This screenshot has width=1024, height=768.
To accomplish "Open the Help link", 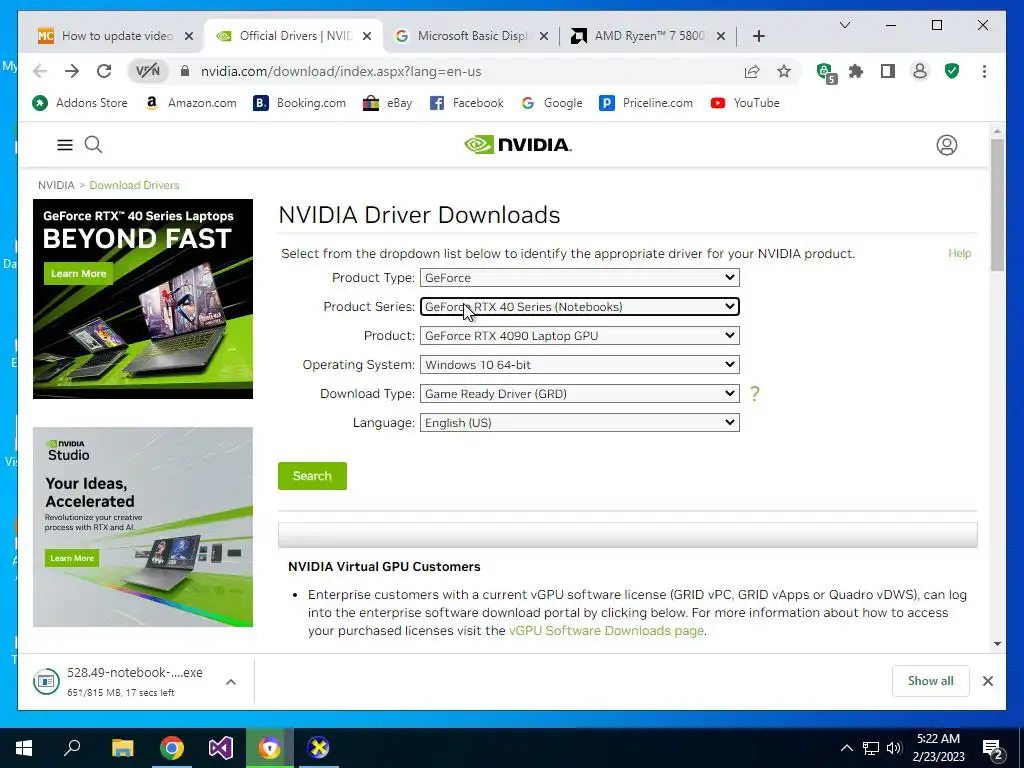I will point(959,253).
